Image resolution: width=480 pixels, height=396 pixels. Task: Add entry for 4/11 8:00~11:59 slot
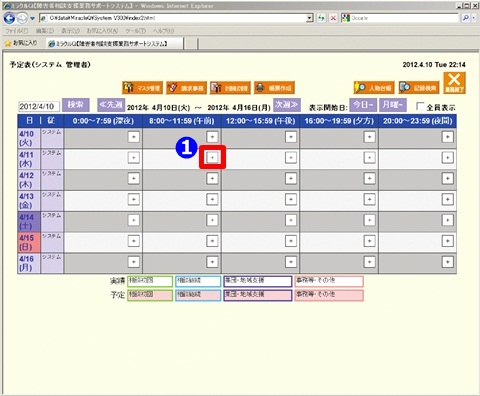click(212, 157)
